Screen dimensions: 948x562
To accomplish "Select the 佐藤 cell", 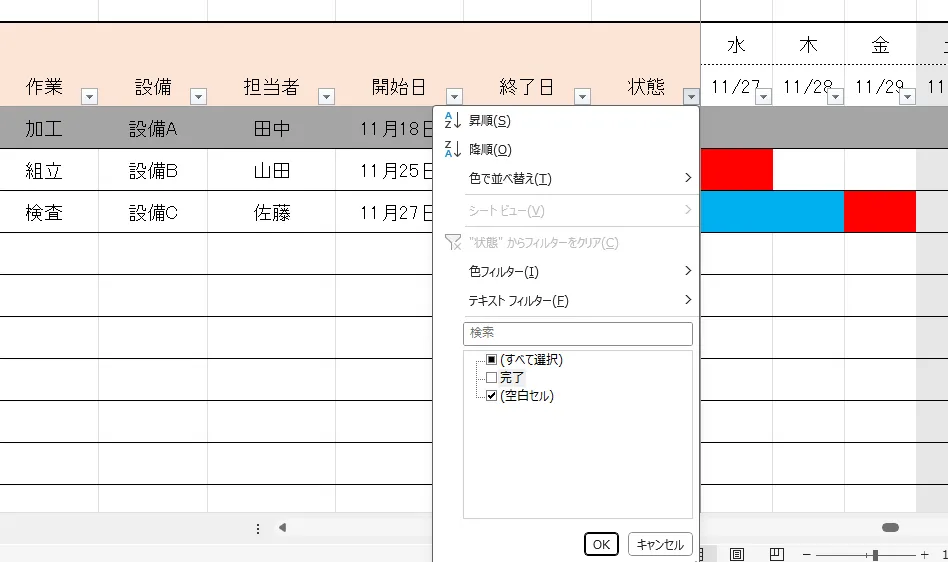I will tap(271, 212).
